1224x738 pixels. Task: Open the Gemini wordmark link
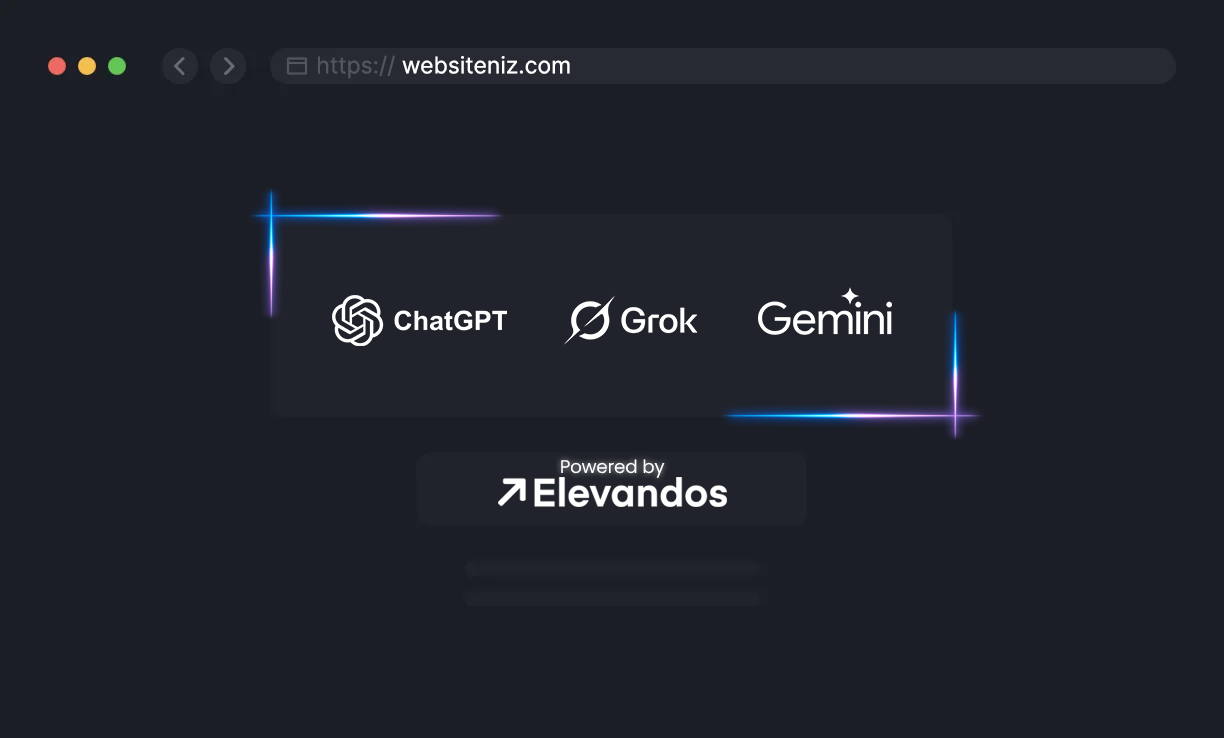point(825,319)
